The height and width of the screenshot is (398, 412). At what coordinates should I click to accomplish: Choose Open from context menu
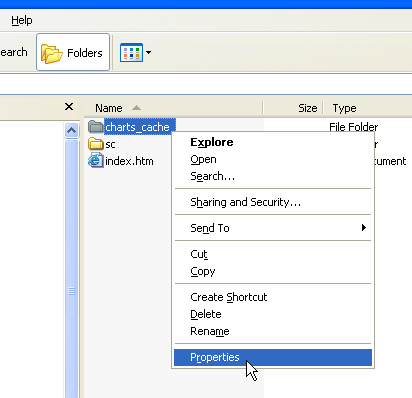tap(273, 159)
